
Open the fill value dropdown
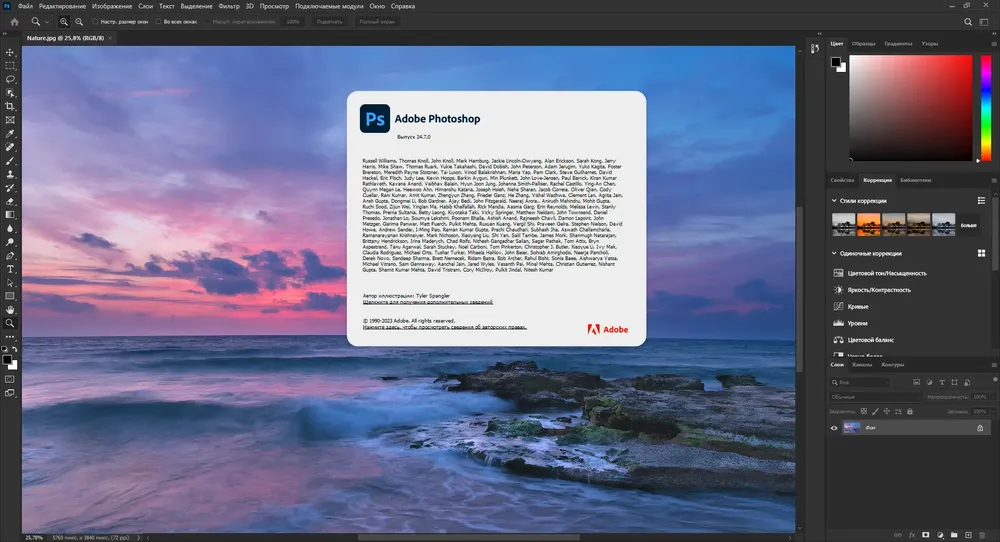993,411
